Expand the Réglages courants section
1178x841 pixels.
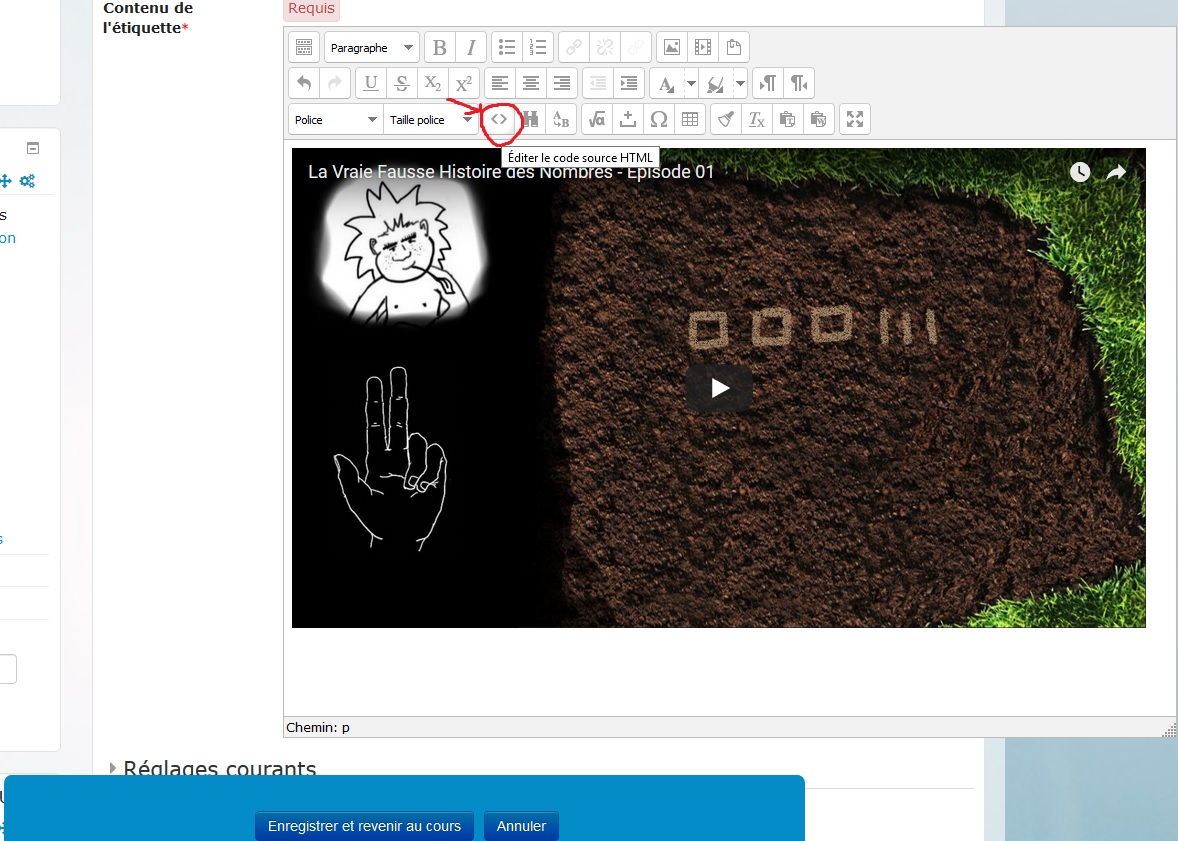tap(219, 769)
